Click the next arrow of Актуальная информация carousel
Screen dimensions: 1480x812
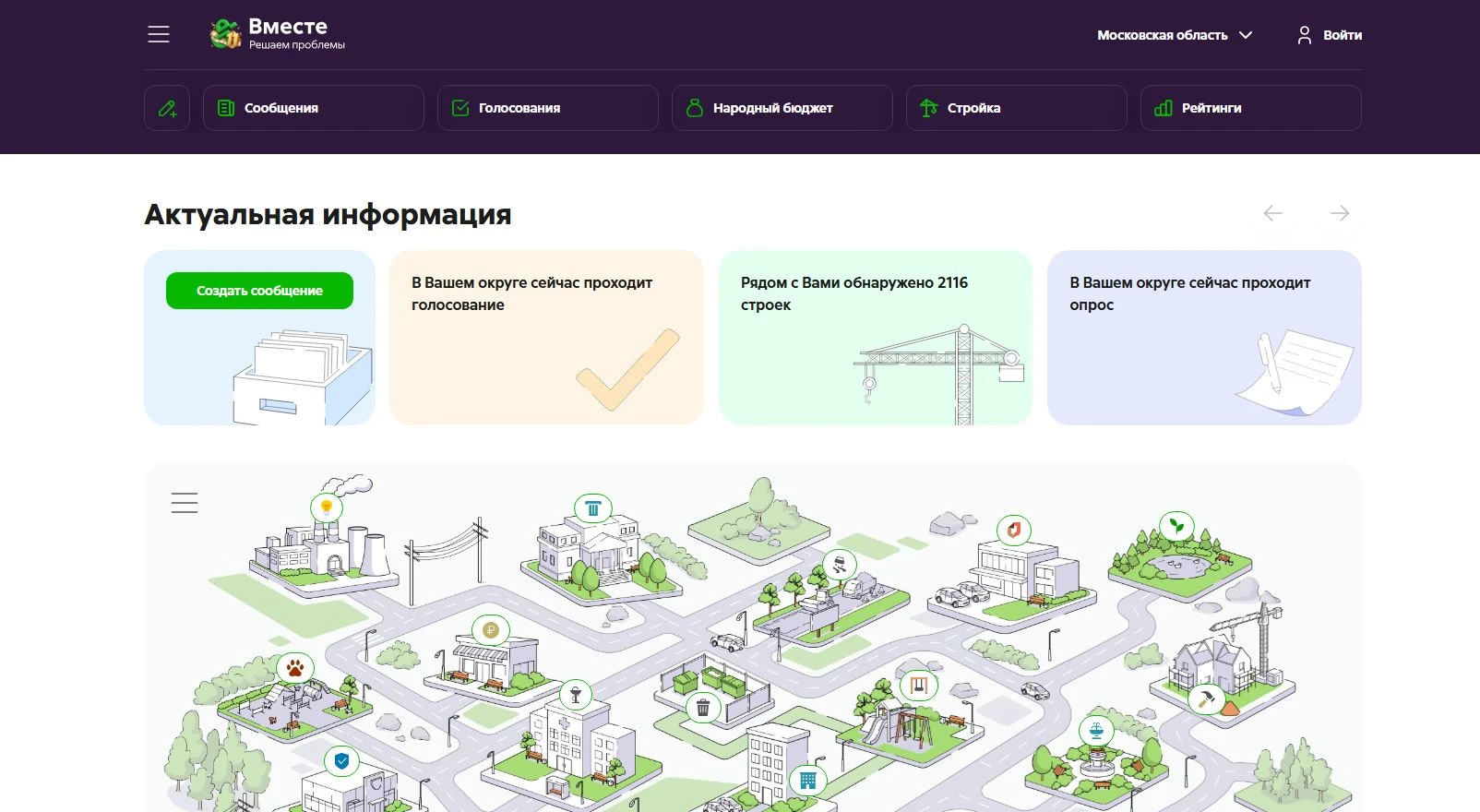tap(1340, 213)
